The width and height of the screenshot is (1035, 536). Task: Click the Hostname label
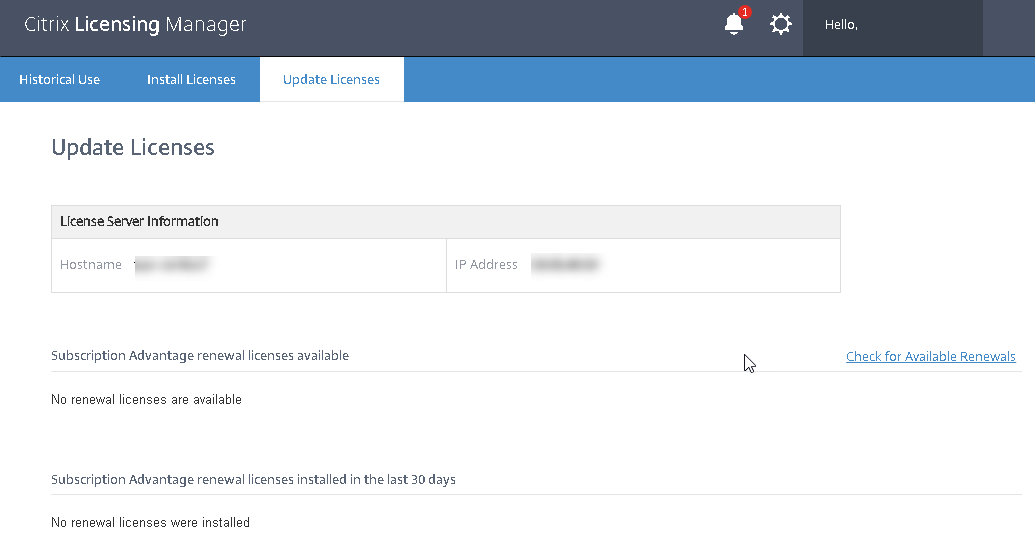pos(90,265)
